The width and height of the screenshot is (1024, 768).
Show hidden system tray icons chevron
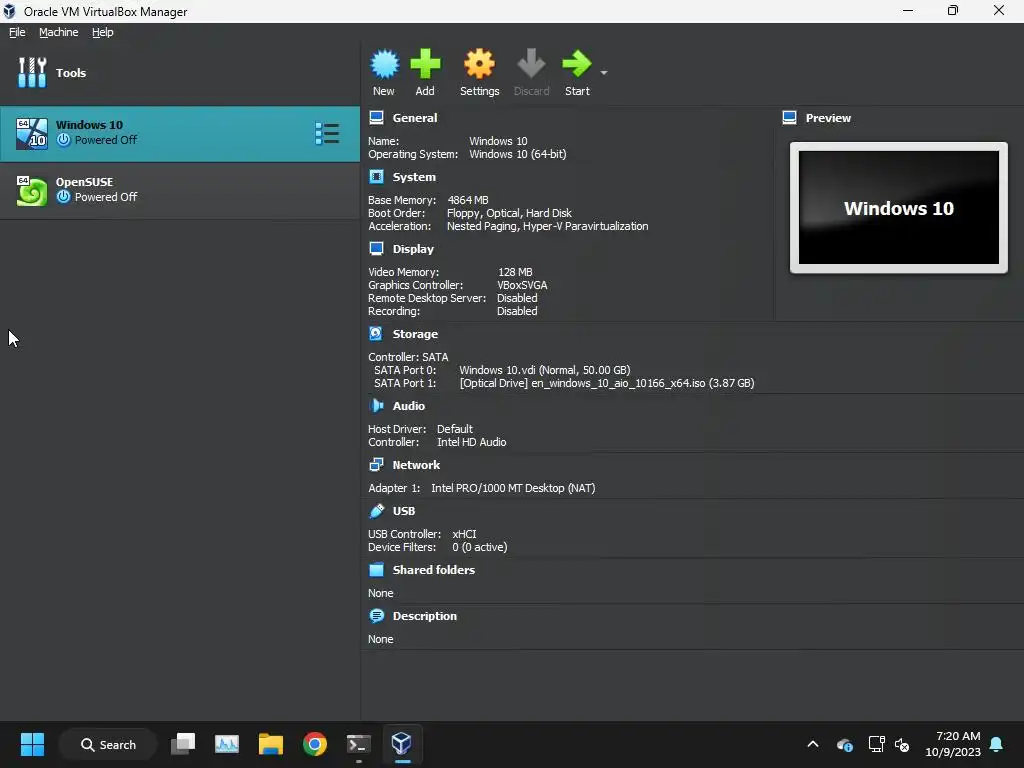coord(813,744)
